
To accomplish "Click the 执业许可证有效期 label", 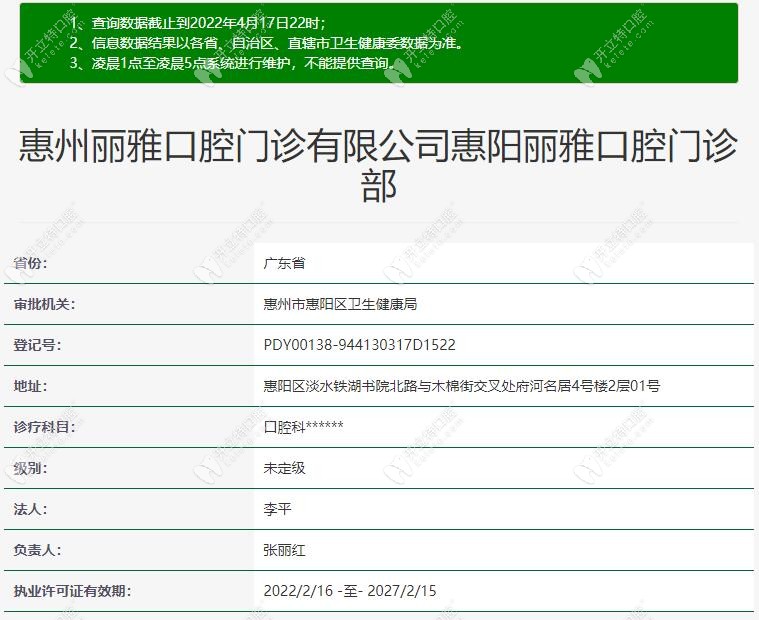I will coord(73,591).
